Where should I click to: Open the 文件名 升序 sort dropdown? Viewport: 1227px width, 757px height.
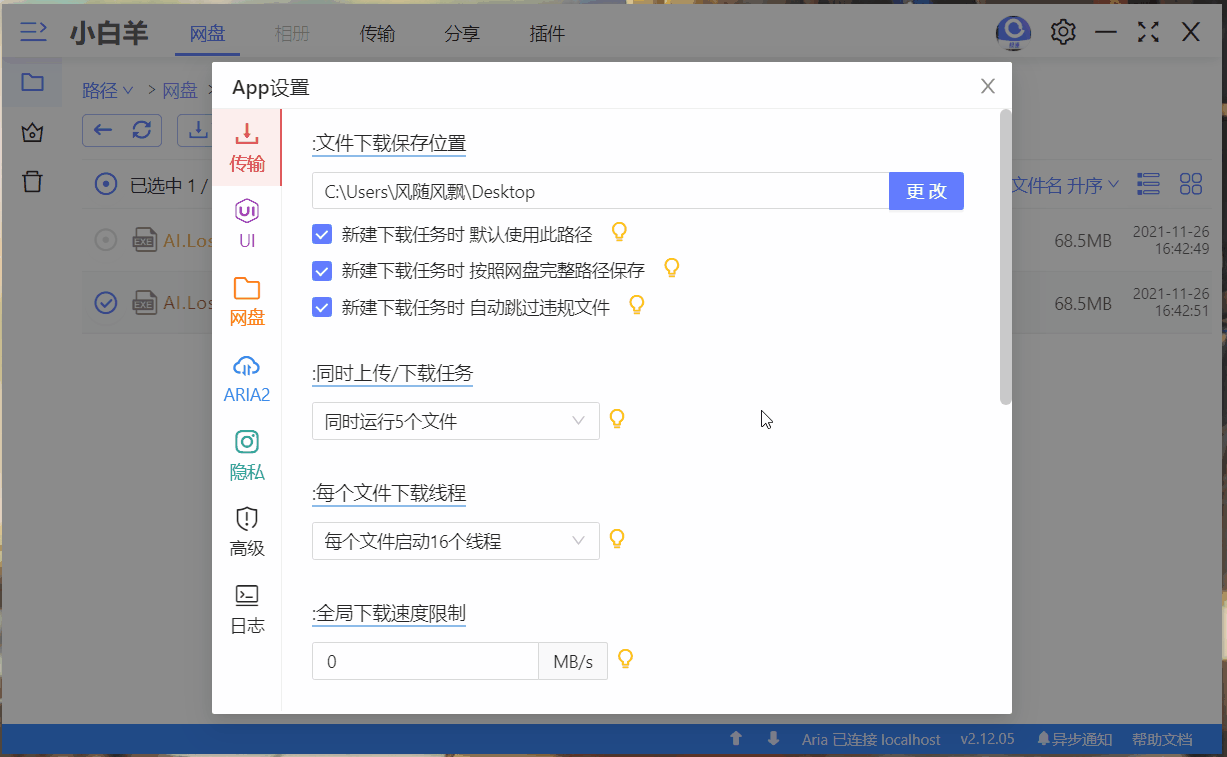pos(1066,185)
